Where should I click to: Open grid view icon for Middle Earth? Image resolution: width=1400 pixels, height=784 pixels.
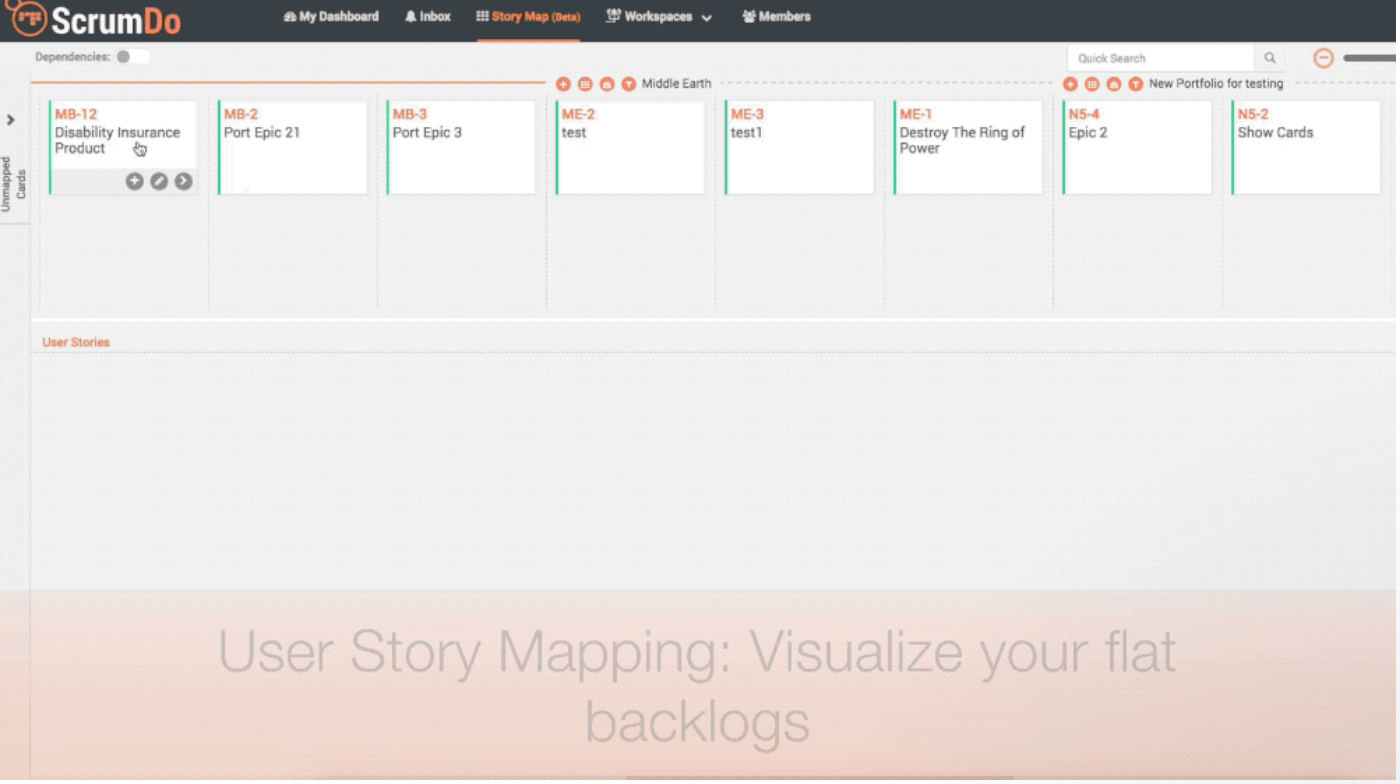pos(586,85)
